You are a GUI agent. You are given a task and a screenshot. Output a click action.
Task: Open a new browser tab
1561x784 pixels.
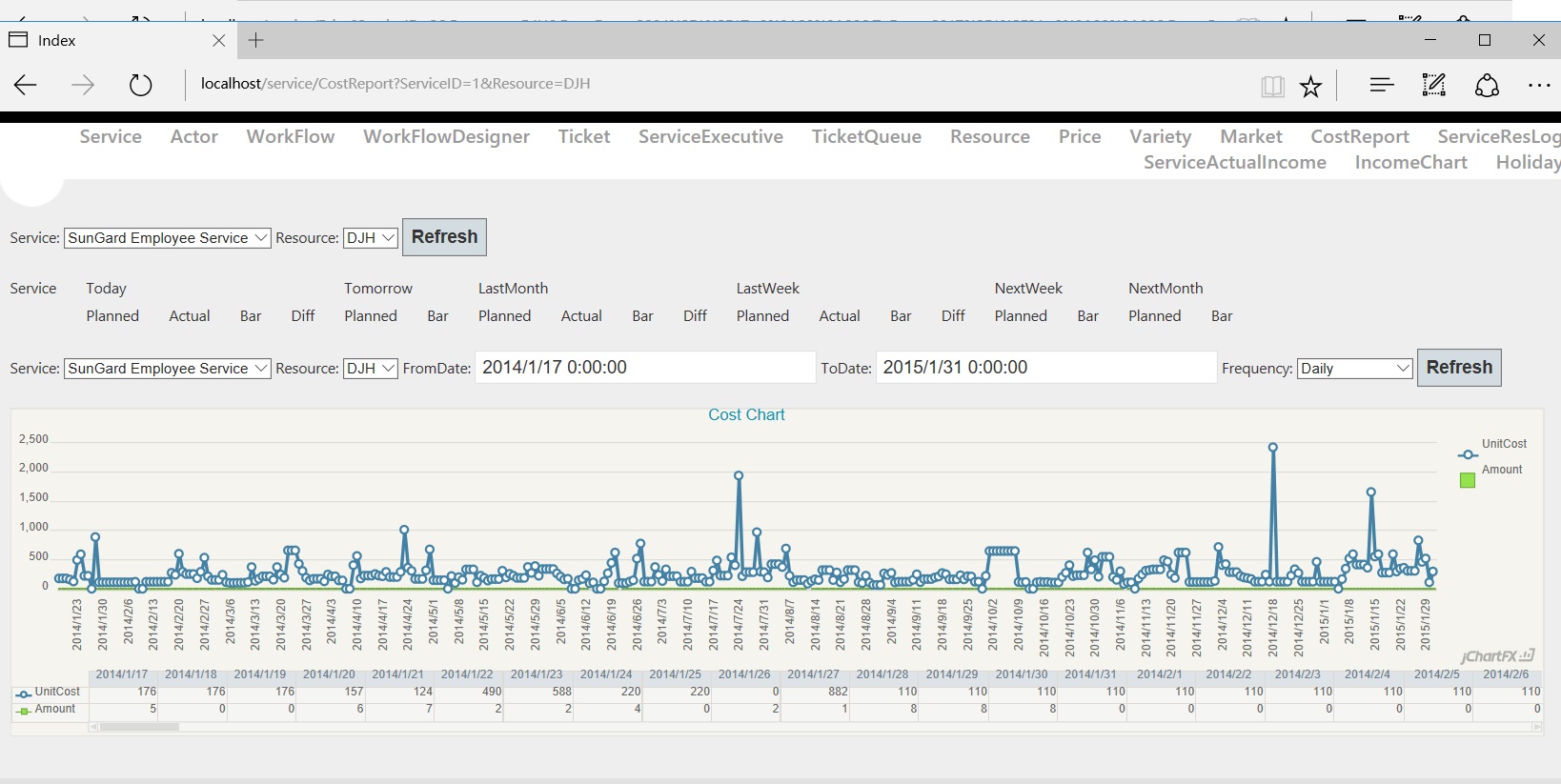pos(255,40)
